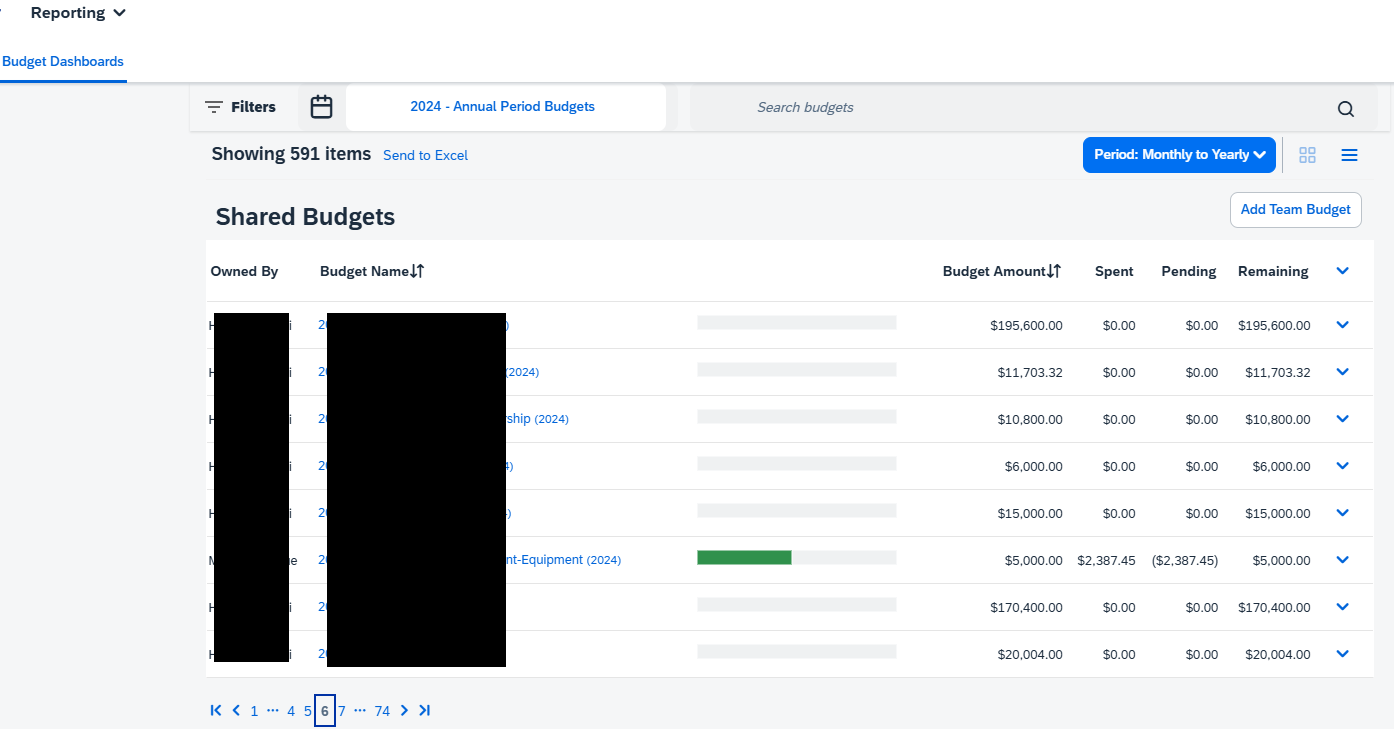1394x729 pixels.
Task: Click Add Team Budget button
Action: tap(1295, 209)
